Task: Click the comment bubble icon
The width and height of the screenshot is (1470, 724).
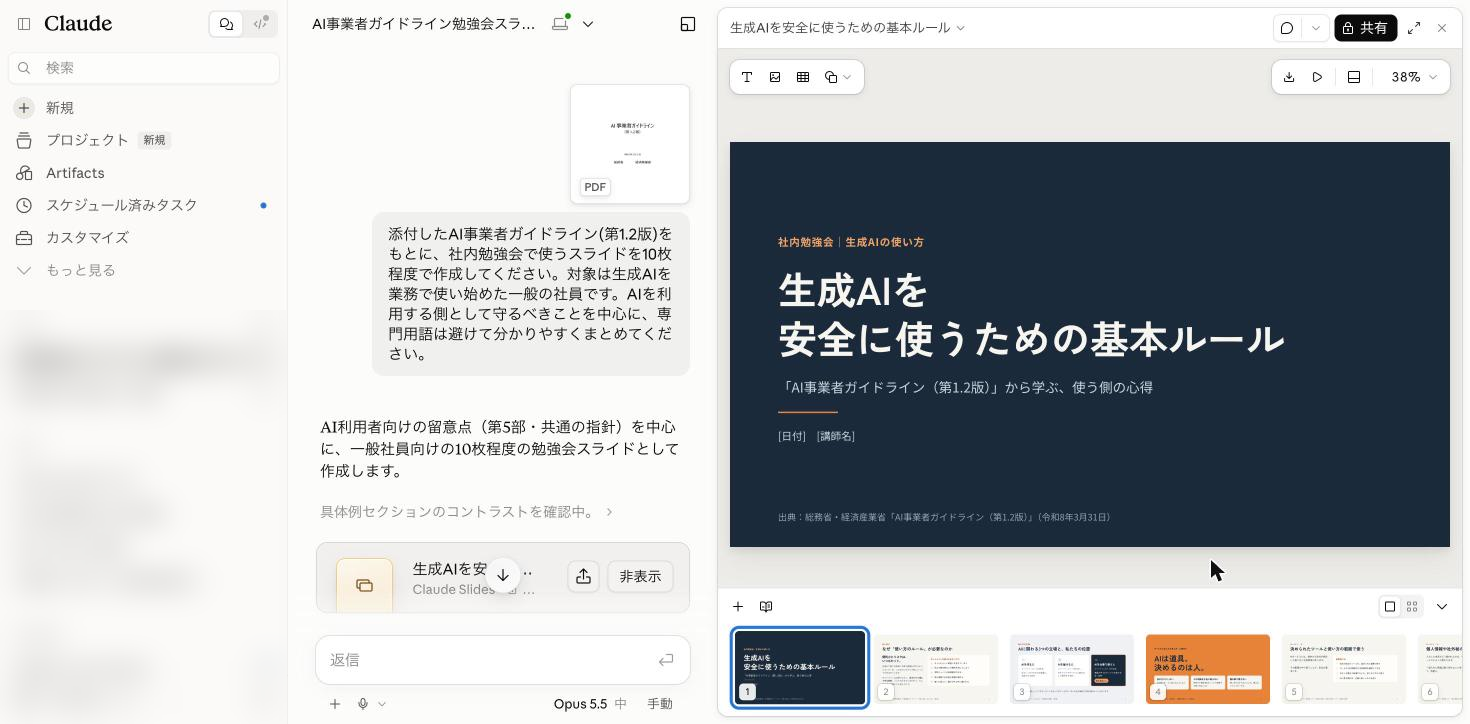Action: coord(1287,28)
